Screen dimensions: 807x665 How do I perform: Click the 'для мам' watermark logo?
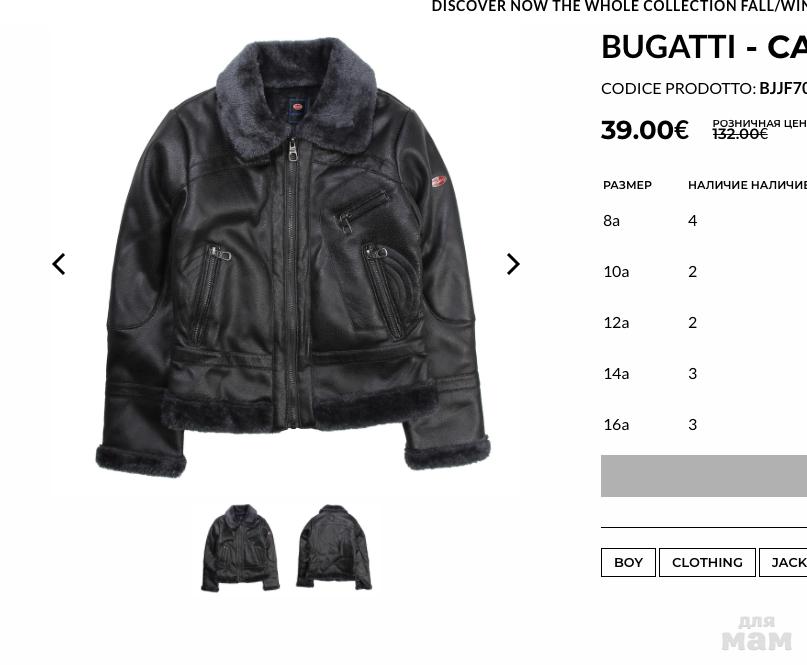(x=756, y=633)
